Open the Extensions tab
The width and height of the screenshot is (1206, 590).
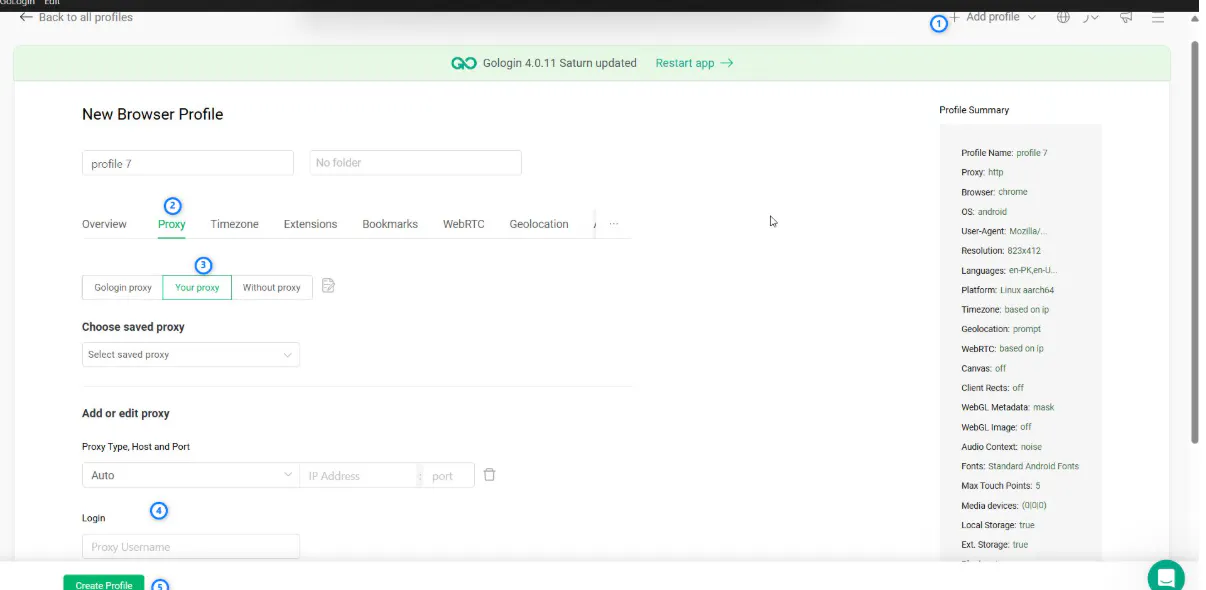click(x=310, y=224)
